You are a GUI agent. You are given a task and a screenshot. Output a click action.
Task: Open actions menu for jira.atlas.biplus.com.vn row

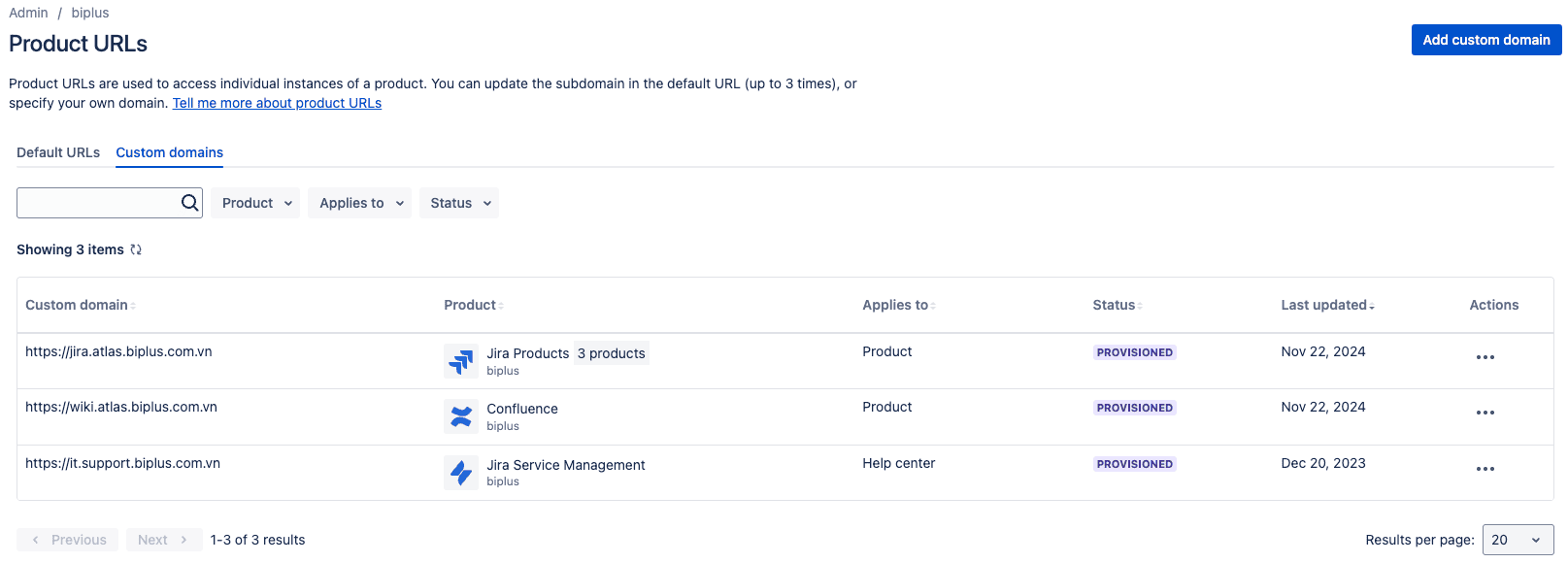[1485, 357]
